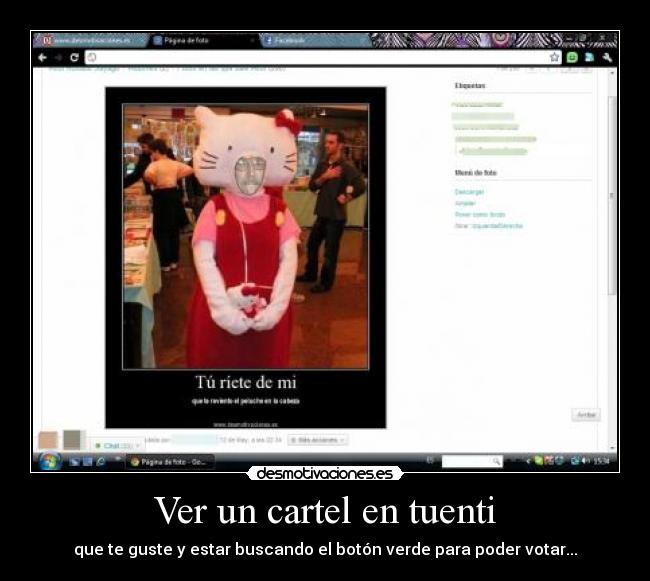This screenshot has height=581, width=650.
Task: Open the Windows Start orb
Action: click(49, 461)
